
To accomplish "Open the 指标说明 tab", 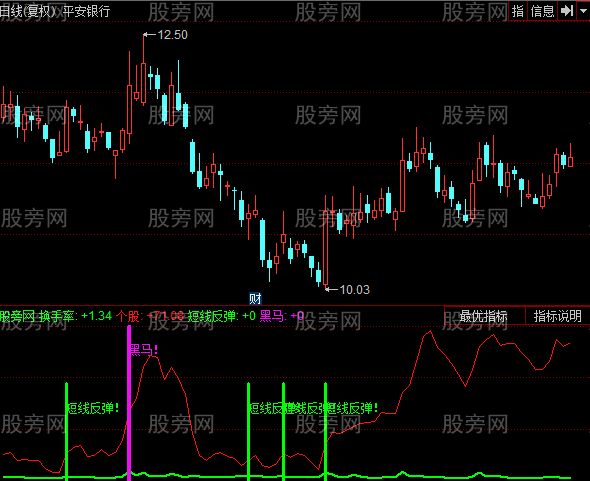I will tap(558, 316).
